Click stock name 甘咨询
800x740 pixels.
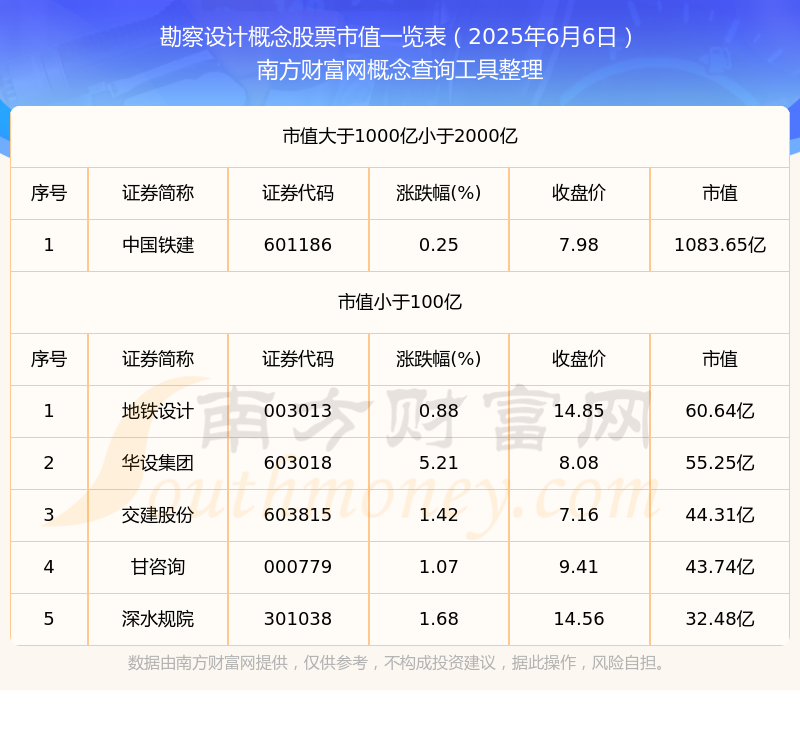point(158,567)
